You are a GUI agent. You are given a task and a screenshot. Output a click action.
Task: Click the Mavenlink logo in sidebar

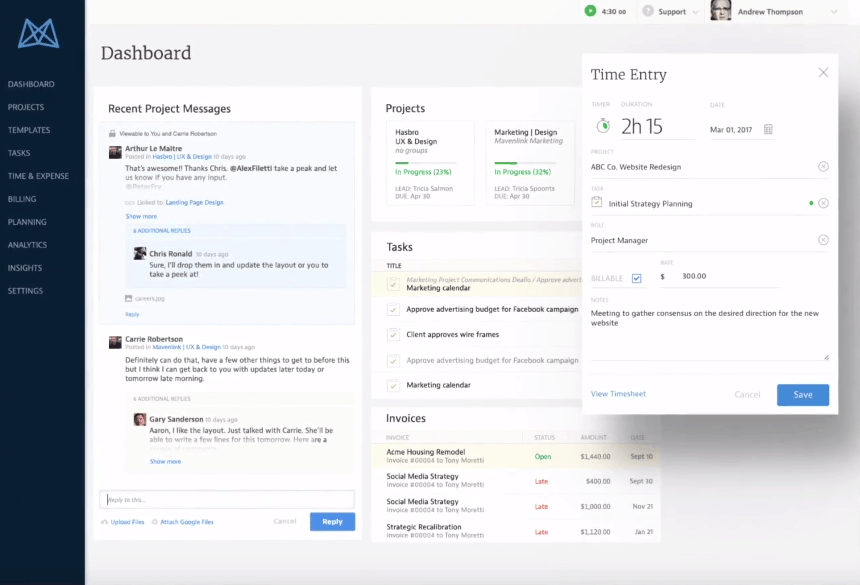point(38,33)
